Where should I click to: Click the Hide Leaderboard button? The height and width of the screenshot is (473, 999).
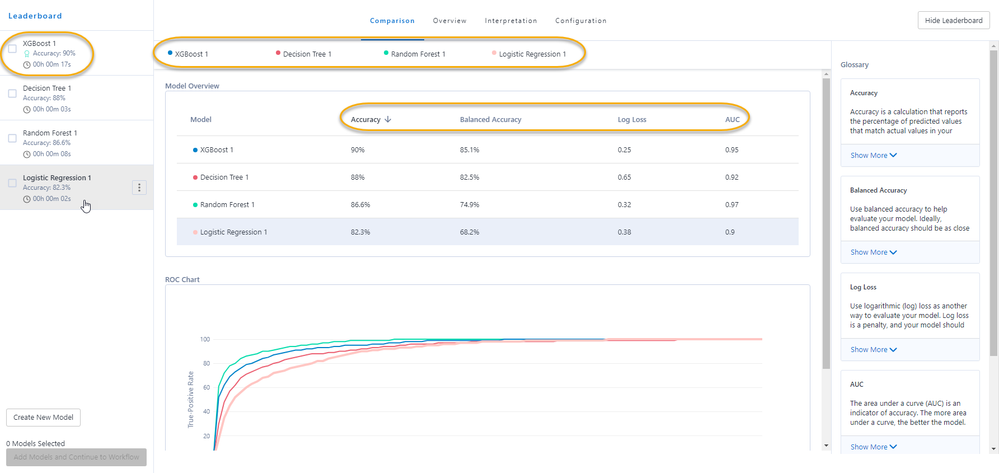pos(954,20)
